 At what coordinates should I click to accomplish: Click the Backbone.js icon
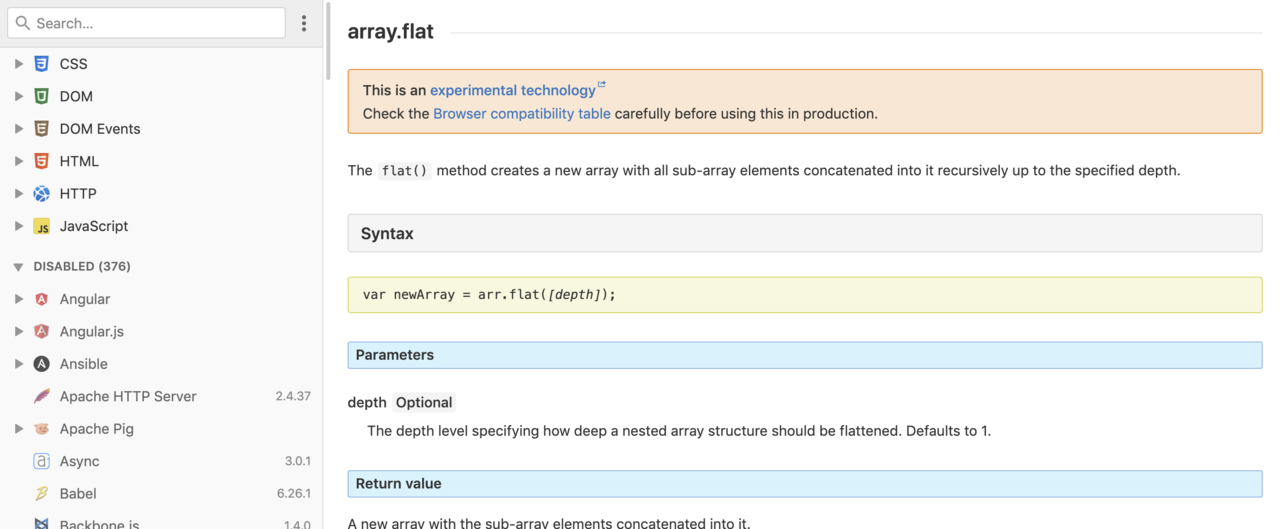(x=41, y=524)
